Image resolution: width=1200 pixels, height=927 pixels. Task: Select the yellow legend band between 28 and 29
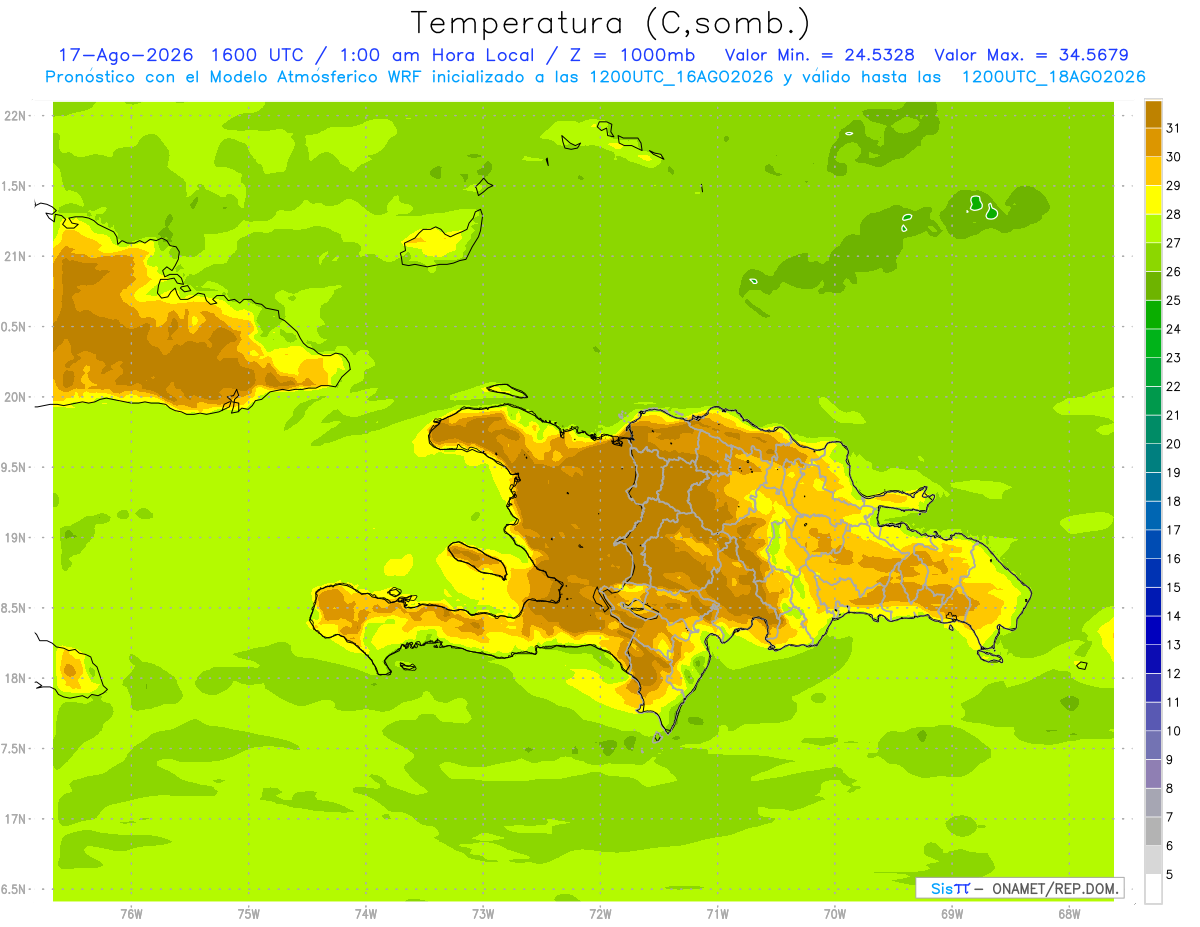point(1153,199)
